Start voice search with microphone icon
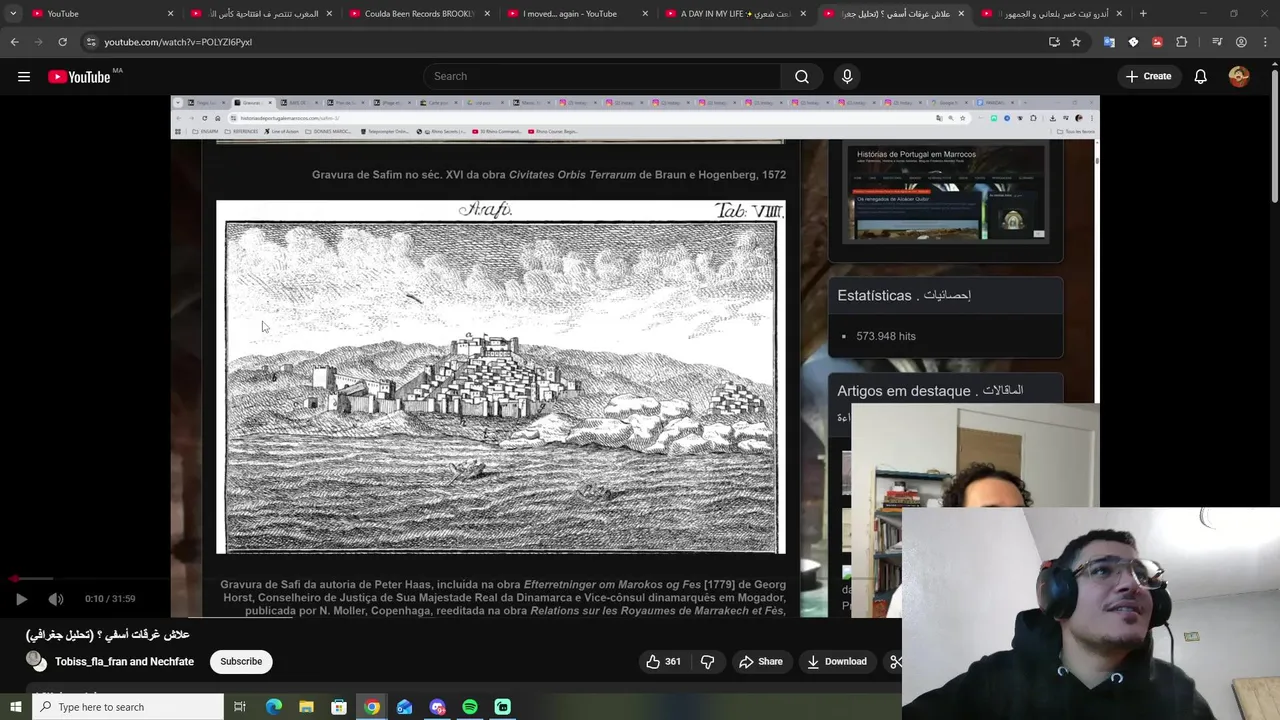 [x=847, y=77]
